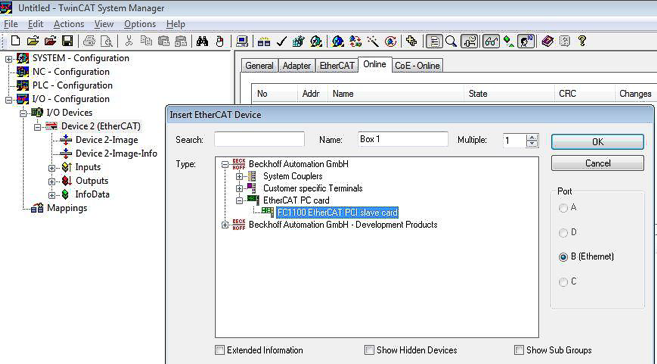The image size is (657, 364).
Task: Collapse the EtherCAT PC card group
Action: point(239,201)
